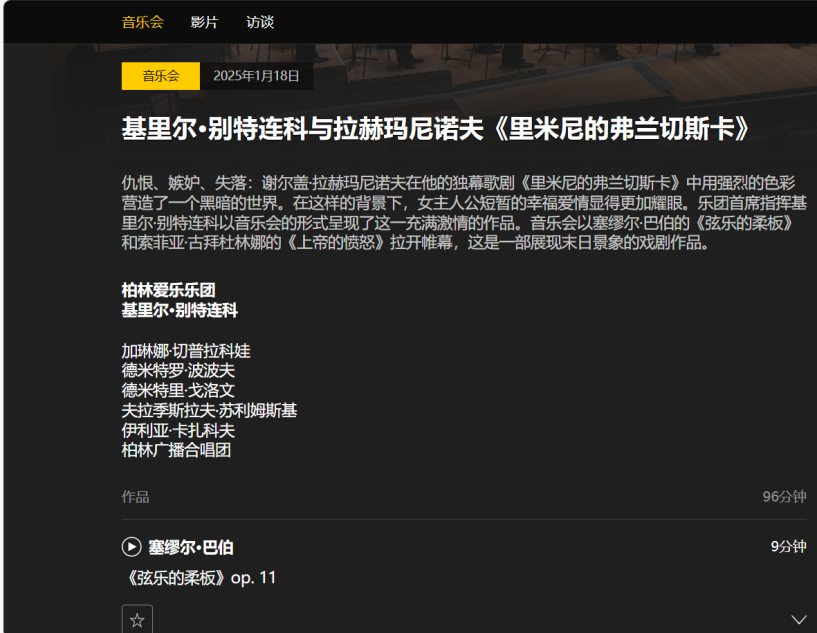Open conductor link 基里尔·别特连科
Viewport: 817px width, 633px height.
[179, 310]
